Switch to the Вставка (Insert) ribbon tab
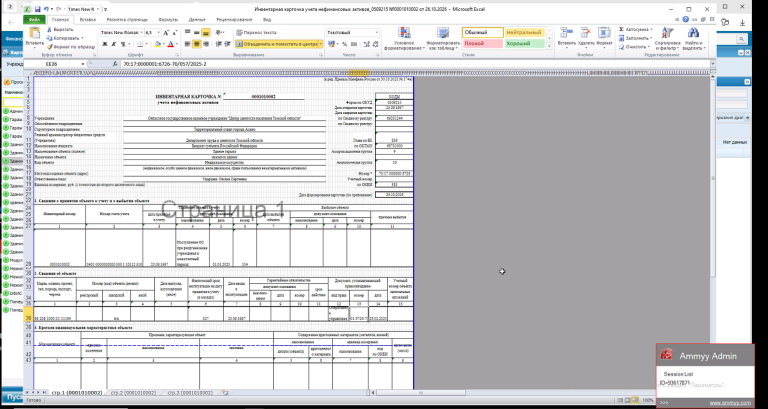This screenshot has width=768, height=409. pyautogui.click(x=88, y=20)
